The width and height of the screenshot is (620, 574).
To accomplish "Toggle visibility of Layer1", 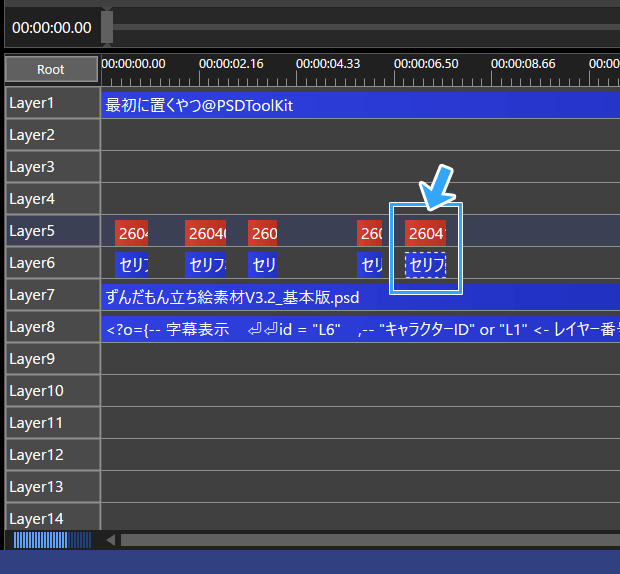I will tap(51, 103).
